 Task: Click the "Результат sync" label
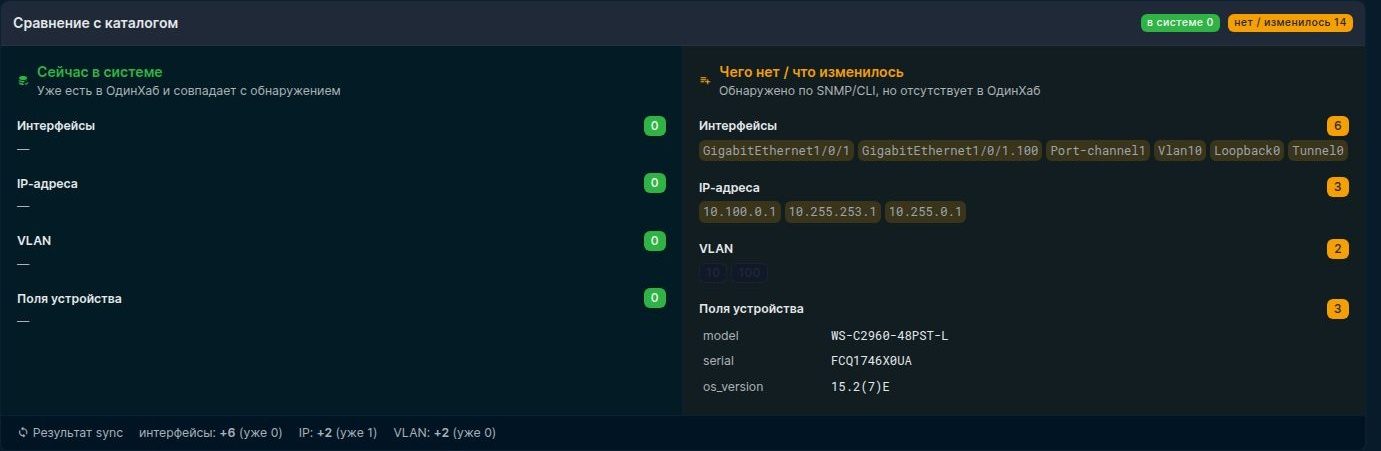coord(78,433)
